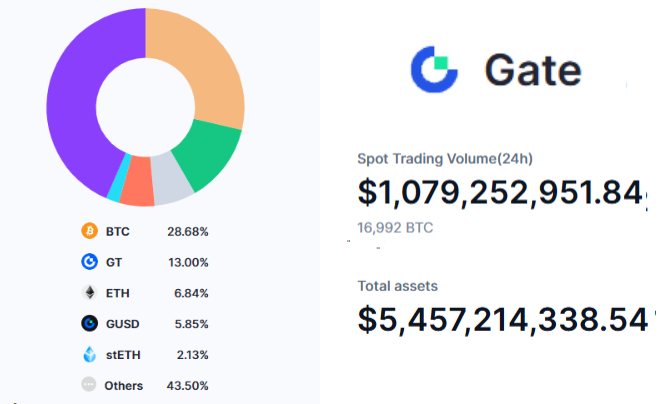Click the stETH legend label
Viewport: 660px width, 404px height.
tap(123, 355)
